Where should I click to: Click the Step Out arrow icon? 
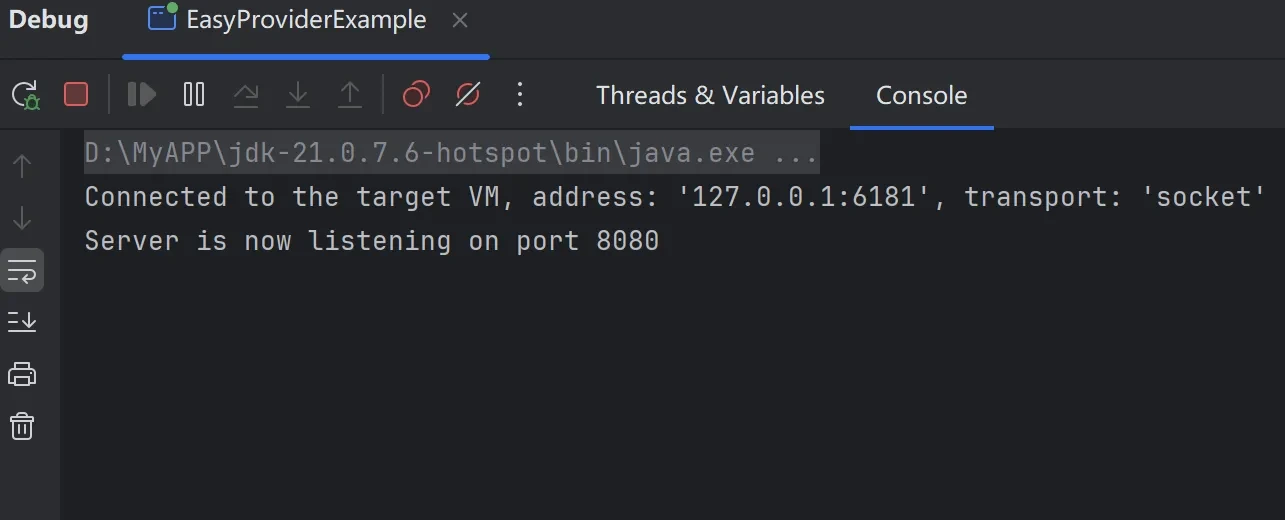[x=350, y=94]
